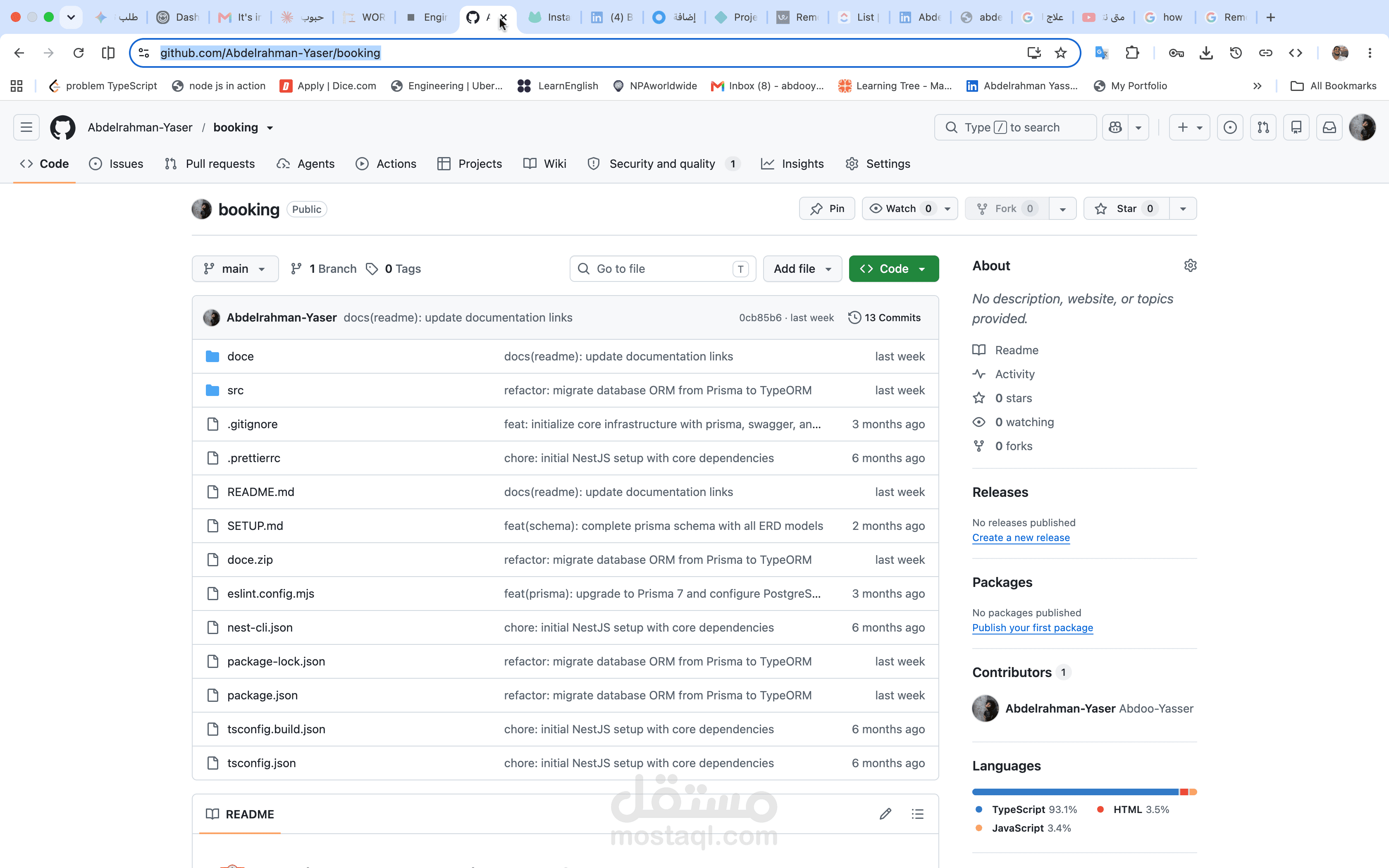The width and height of the screenshot is (1389, 868).
Task: Open Chrome downloads icon
Action: [1206, 53]
